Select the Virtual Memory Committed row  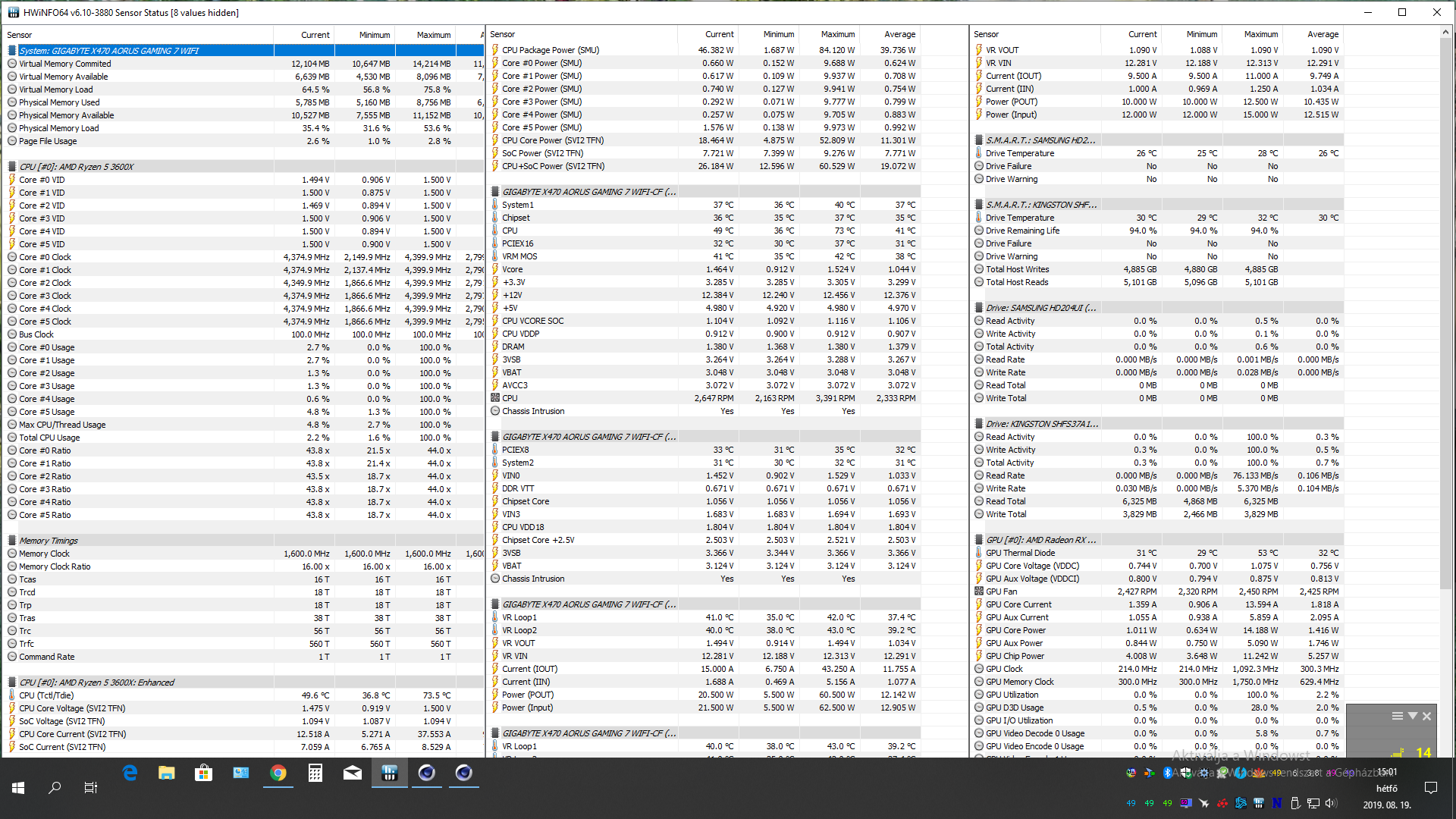point(245,64)
